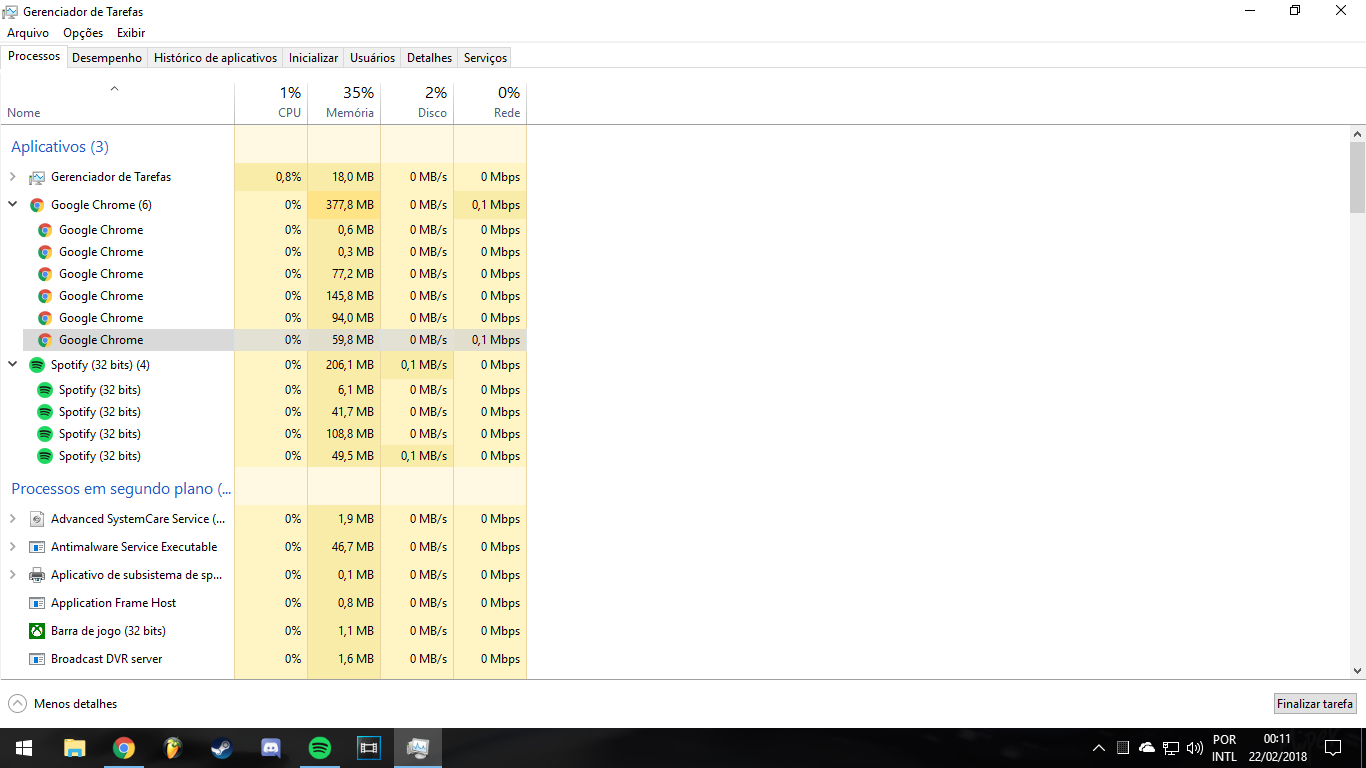Screen dimensions: 1366x768
Task: Click the Finalizar tarefa button
Action: [1315, 704]
